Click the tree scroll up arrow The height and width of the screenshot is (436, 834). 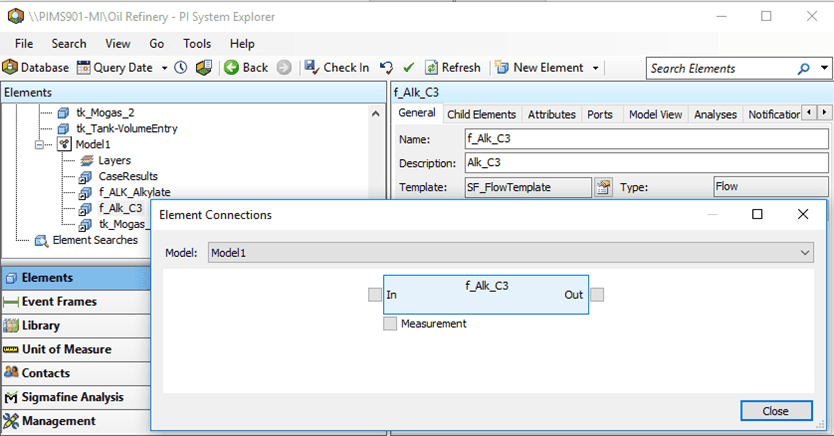376,113
